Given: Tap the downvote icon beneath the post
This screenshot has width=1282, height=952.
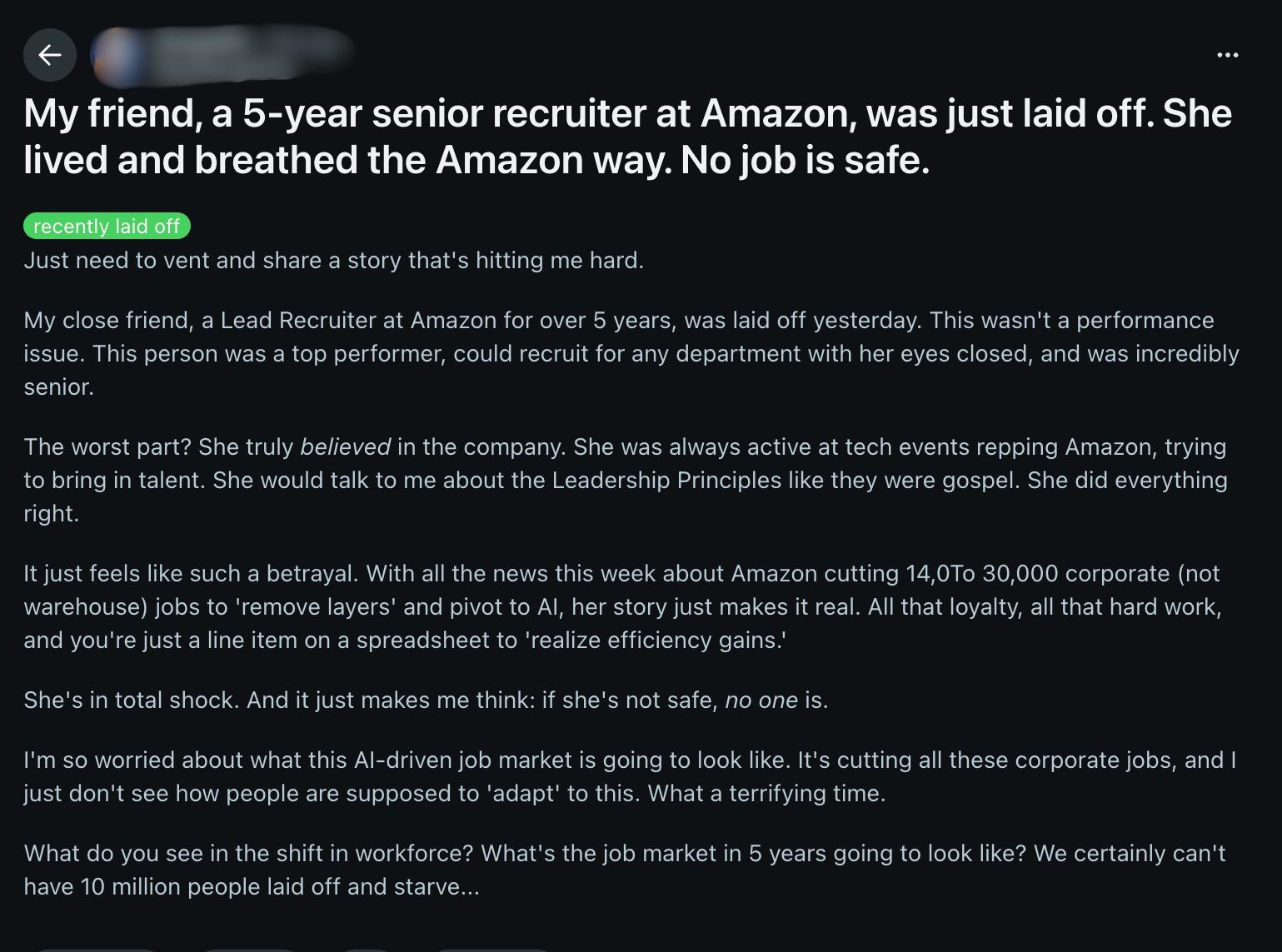Looking at the screenshot, I should (x=133, y=950).
